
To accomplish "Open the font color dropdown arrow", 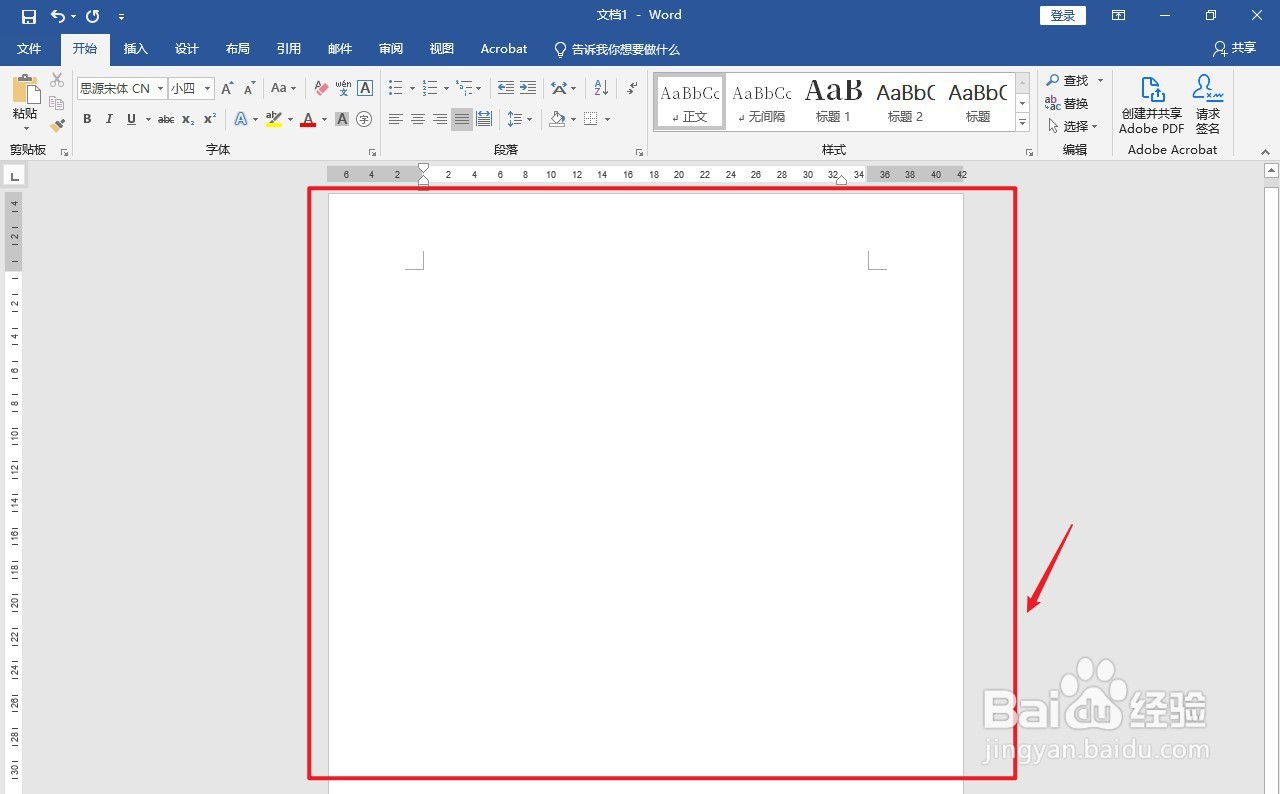I will tap(324, 119).
